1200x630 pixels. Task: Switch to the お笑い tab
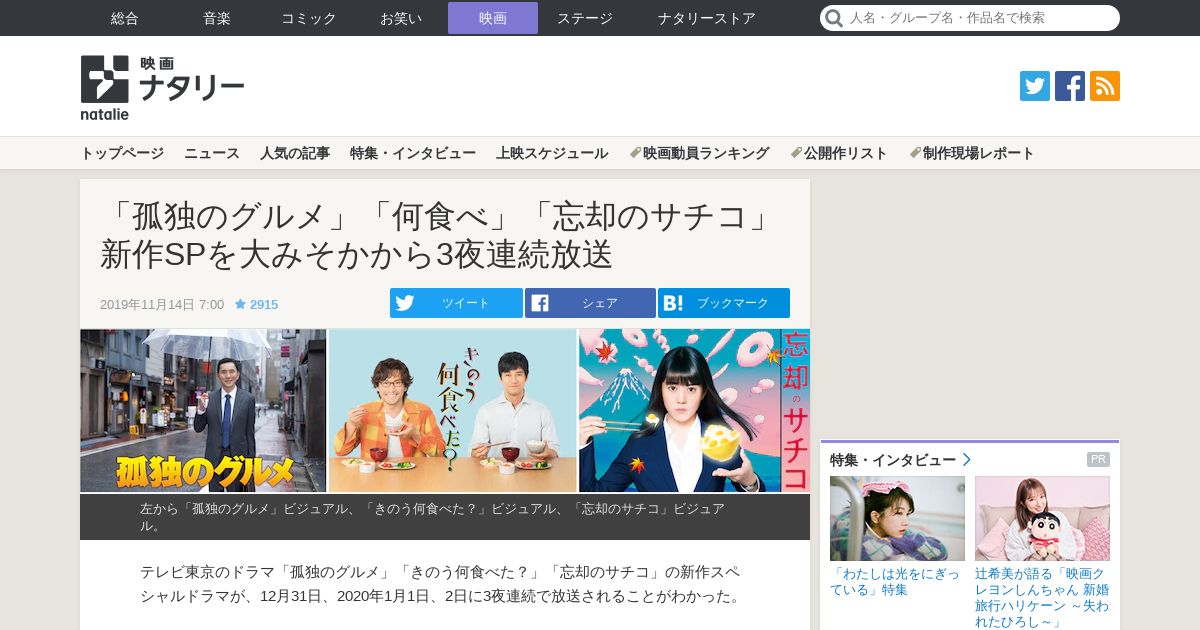(401, 18)
